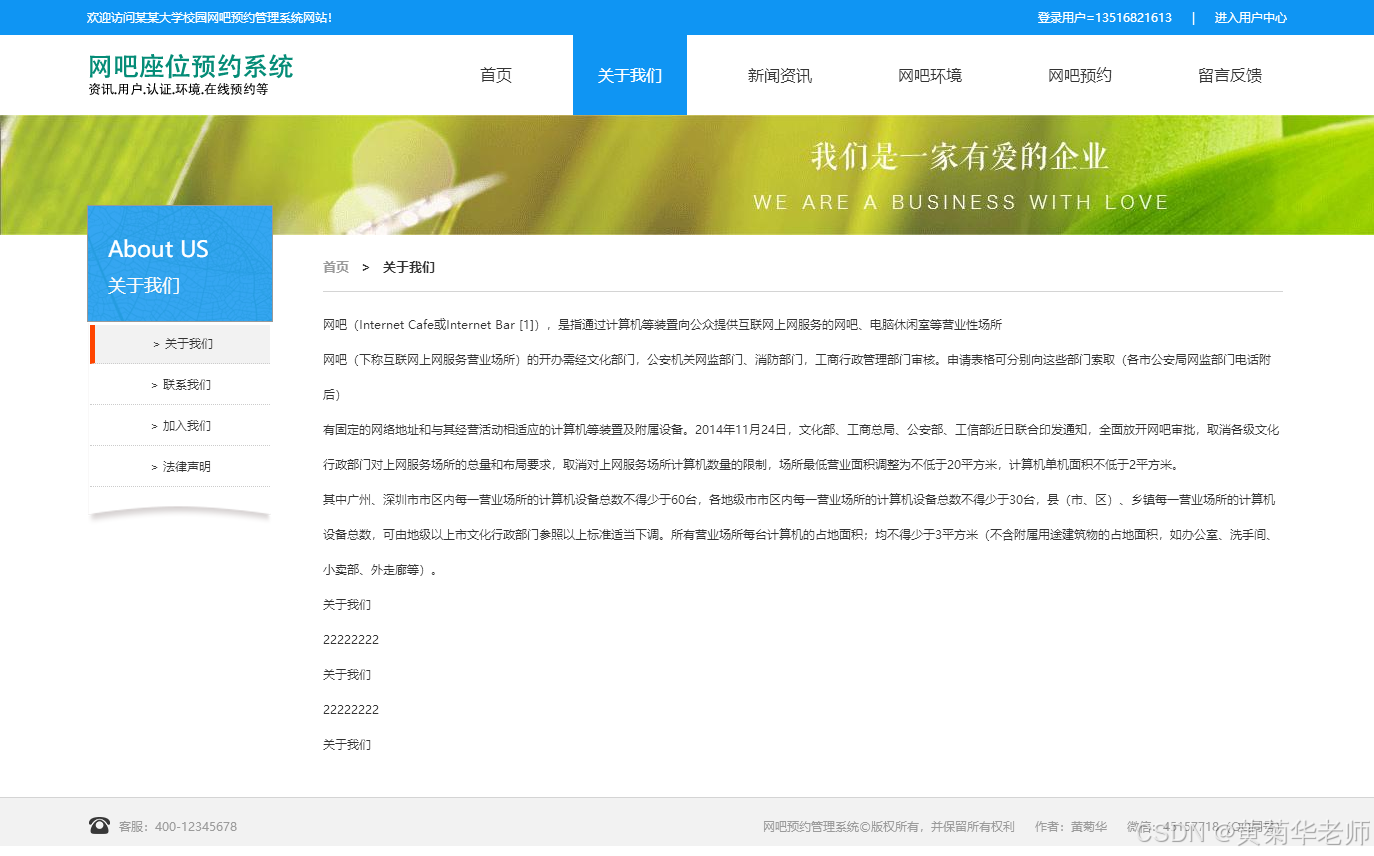Click the About US sidebar header
This screenshot has height=856, width=1374.
(x=157, y=249)
